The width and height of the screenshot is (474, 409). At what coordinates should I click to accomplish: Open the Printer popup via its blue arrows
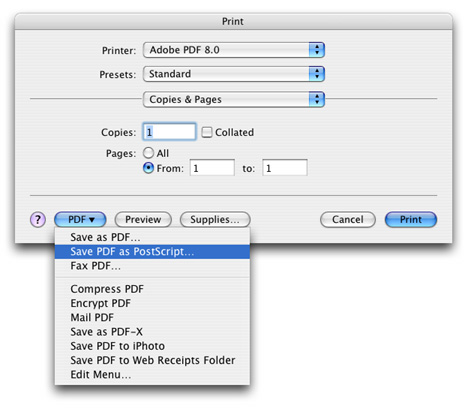point(317,50)
